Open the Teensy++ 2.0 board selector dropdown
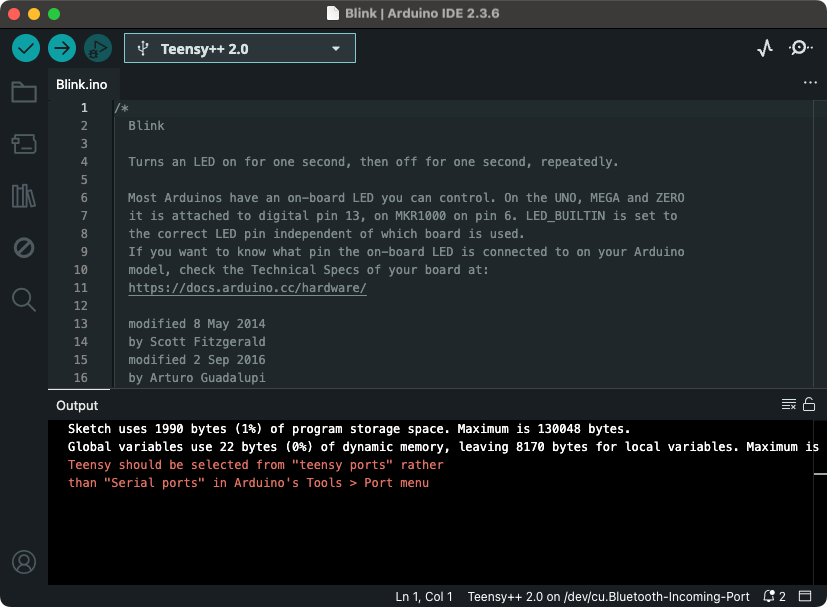The image size is (827, 607). coord(240,48)
